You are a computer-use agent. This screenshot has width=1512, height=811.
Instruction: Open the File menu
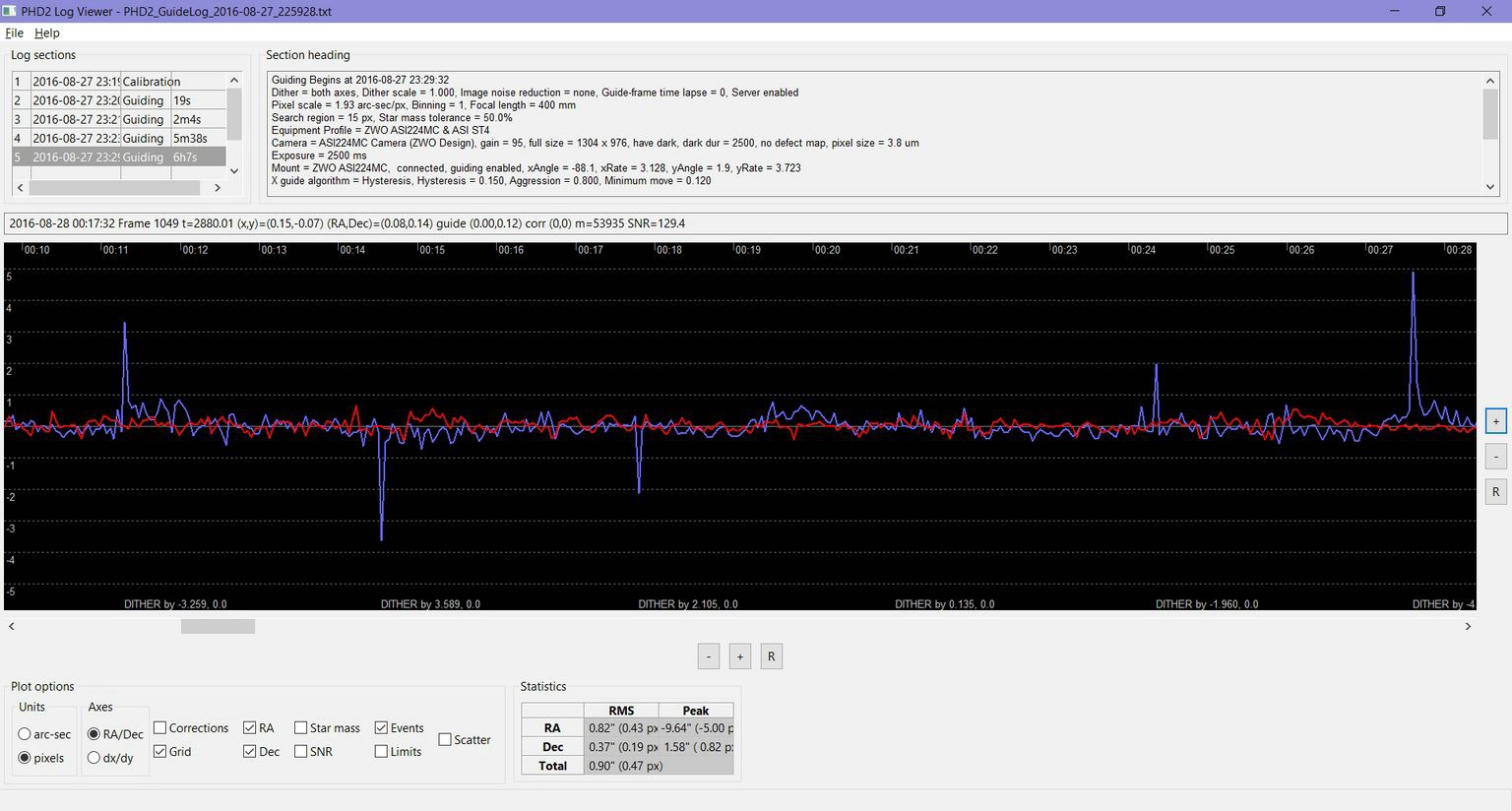14,32
